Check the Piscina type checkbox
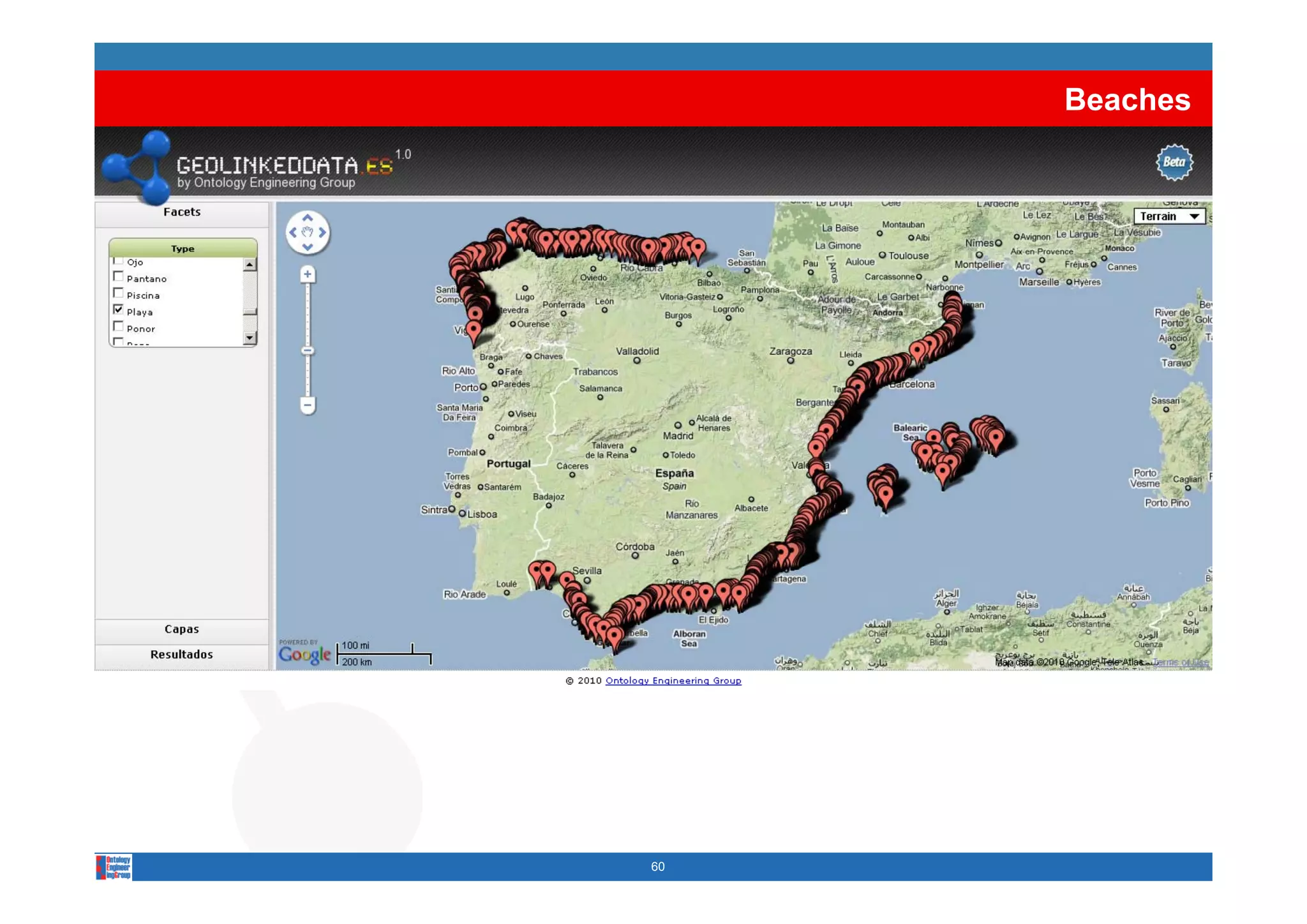 [118, 293]
